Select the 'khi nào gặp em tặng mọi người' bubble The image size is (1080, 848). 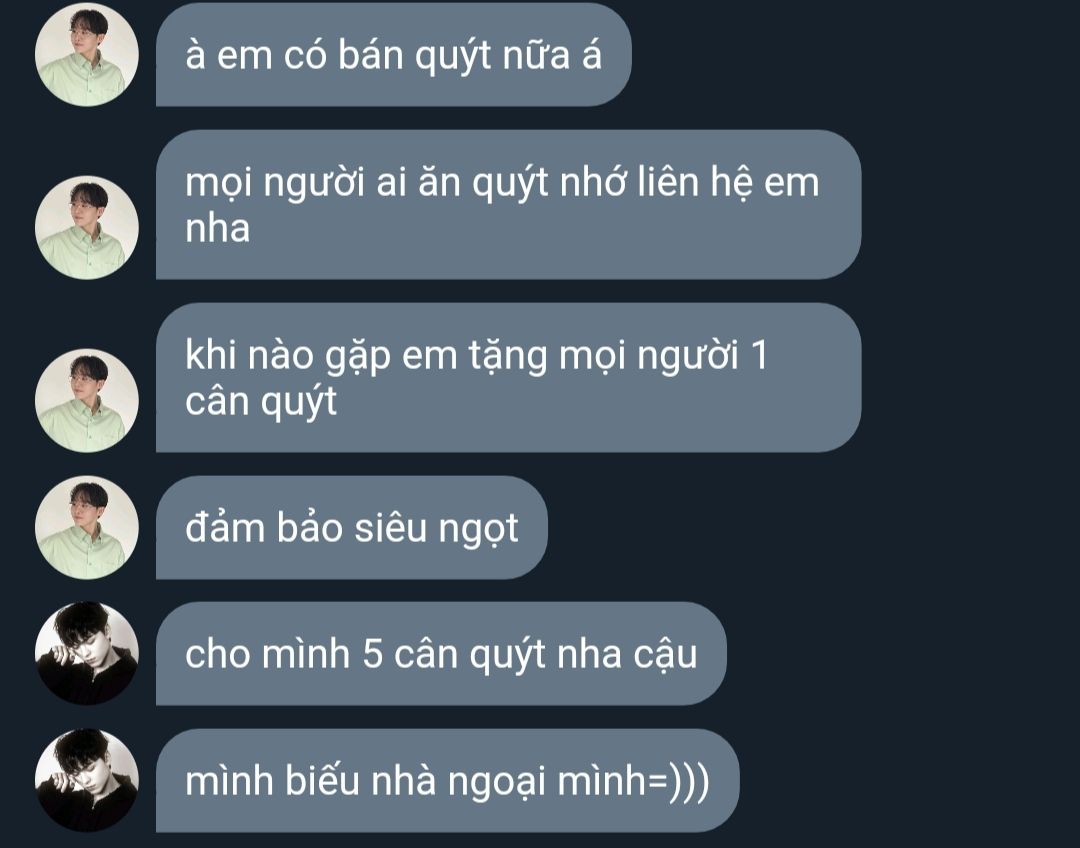point(508,378)
